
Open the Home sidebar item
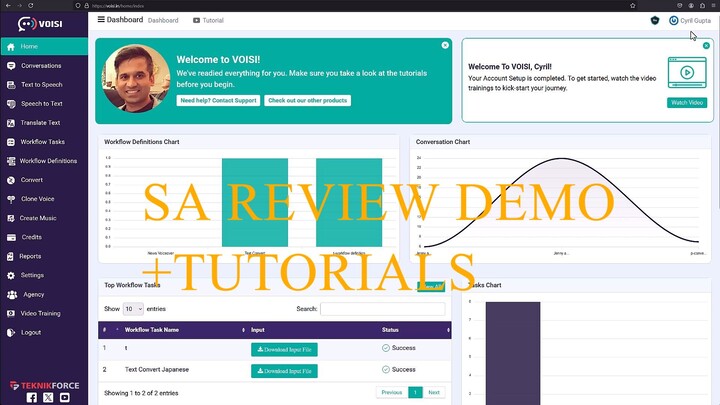point(44,46)
